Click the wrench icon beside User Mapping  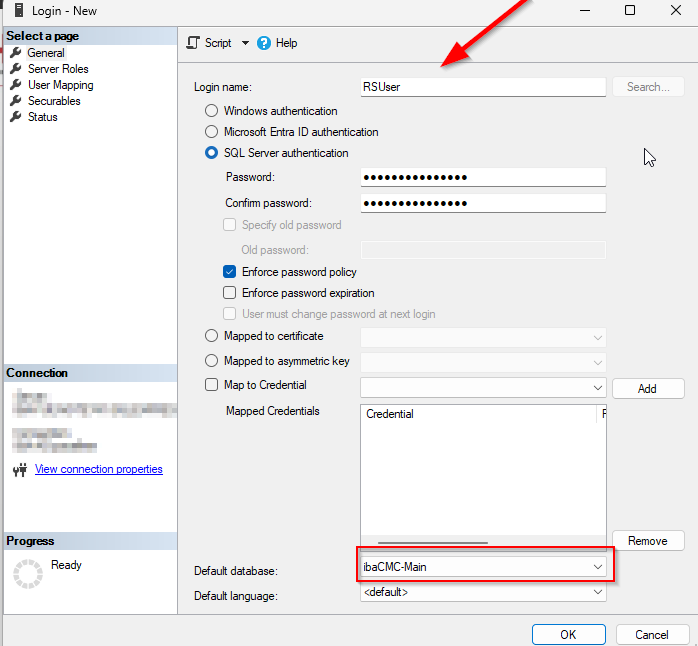coord(16,85)
